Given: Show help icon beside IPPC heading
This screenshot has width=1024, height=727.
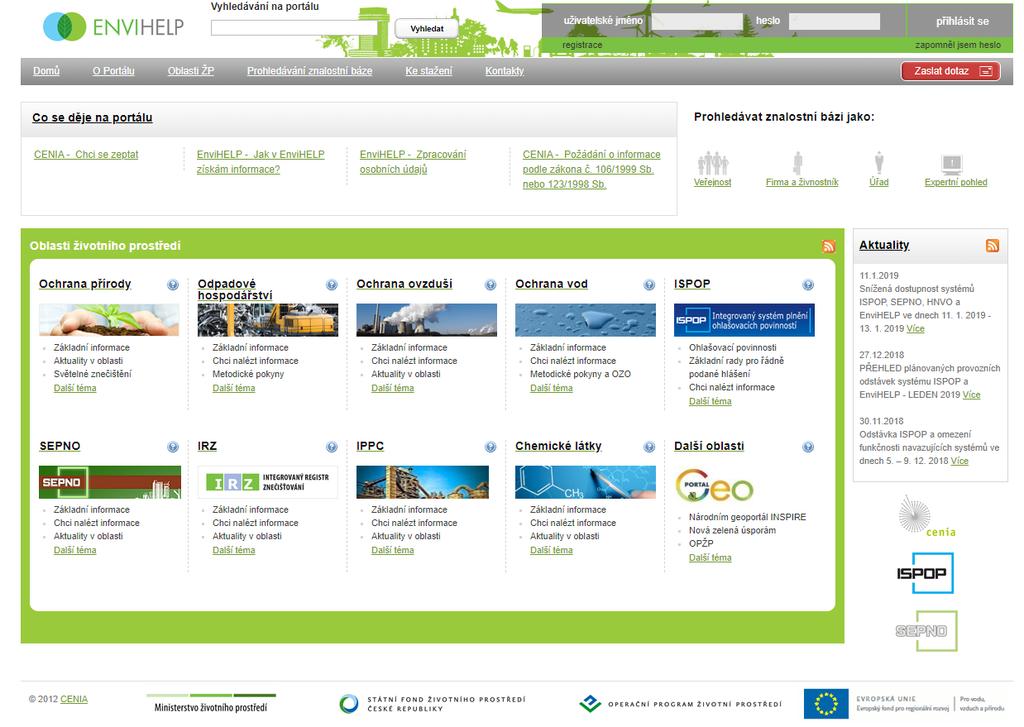Looking at the screenshot, I should pyautogui.click(x=490, y=447).
